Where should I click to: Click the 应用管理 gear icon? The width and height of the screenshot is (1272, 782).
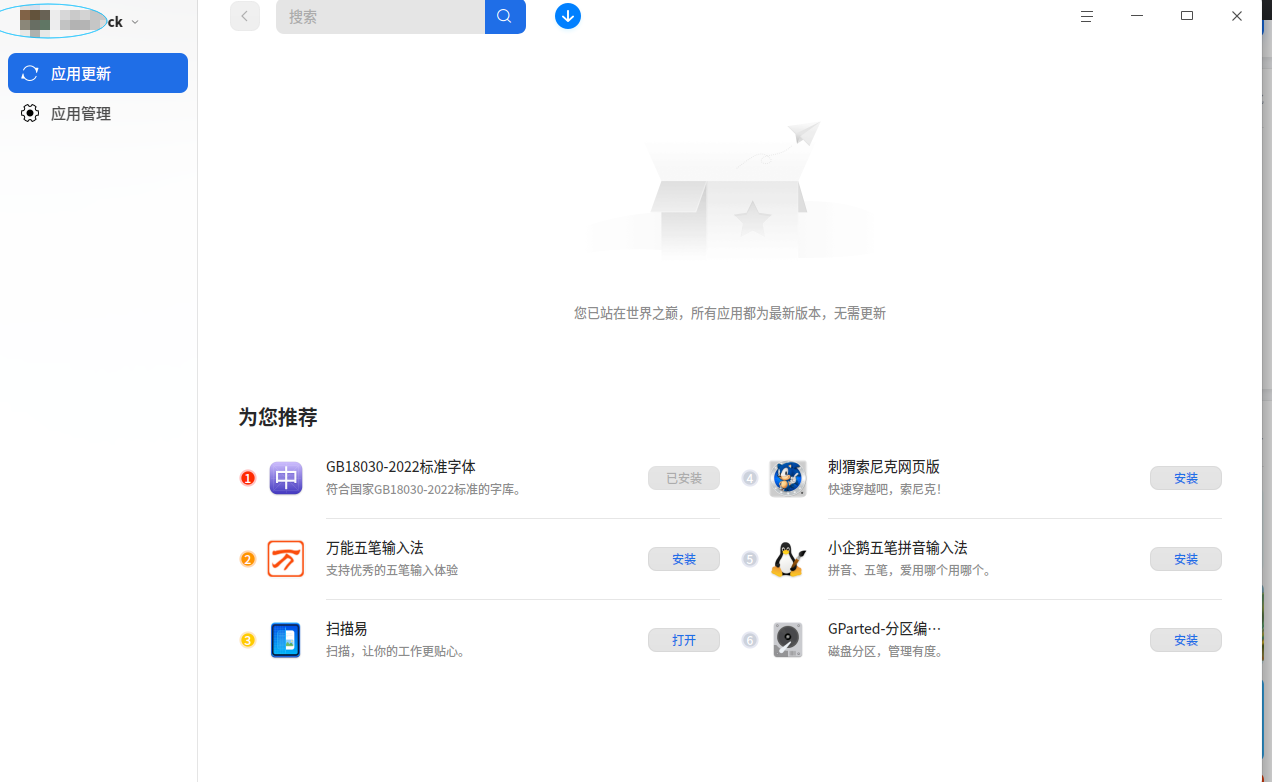30,114
